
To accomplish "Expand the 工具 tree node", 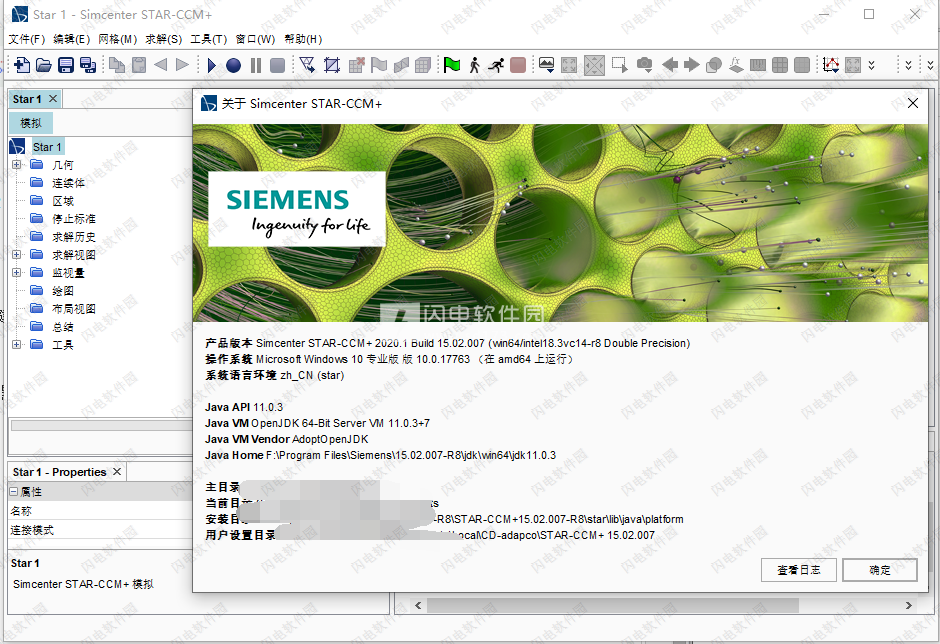I will [16, 344].
